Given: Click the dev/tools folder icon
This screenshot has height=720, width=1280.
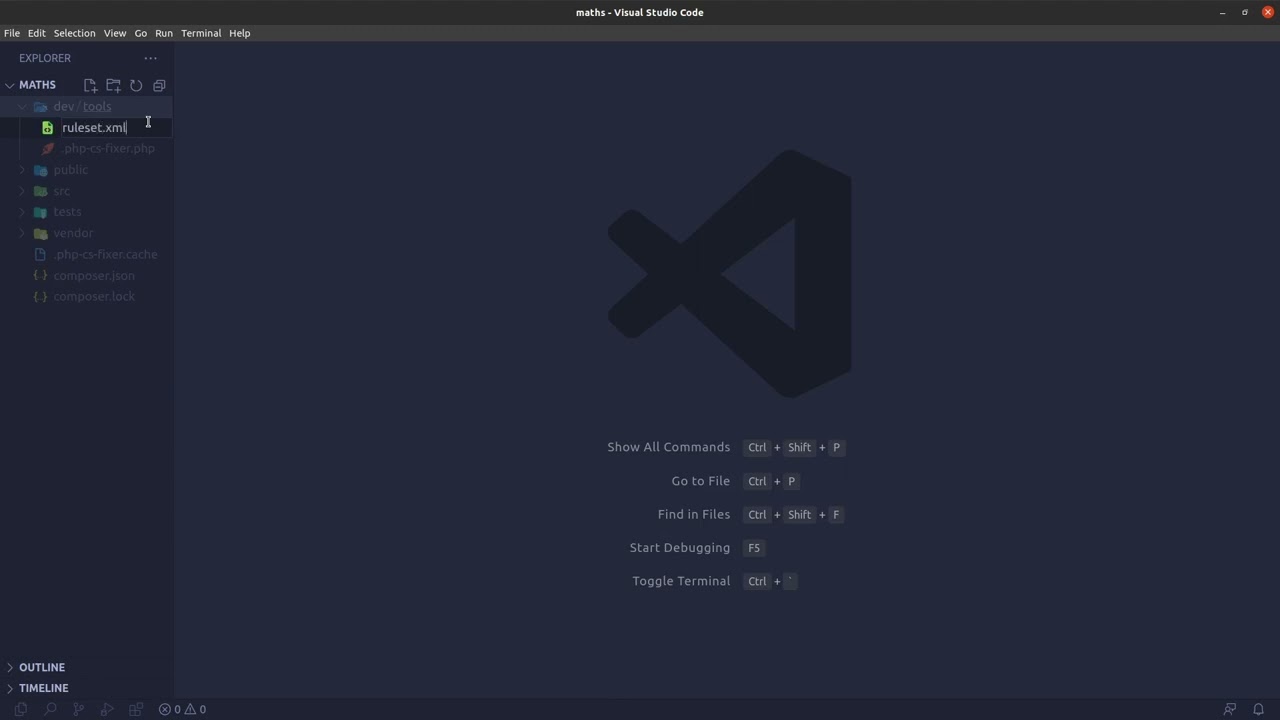Looking at the screenshot, I should point(40,107).
